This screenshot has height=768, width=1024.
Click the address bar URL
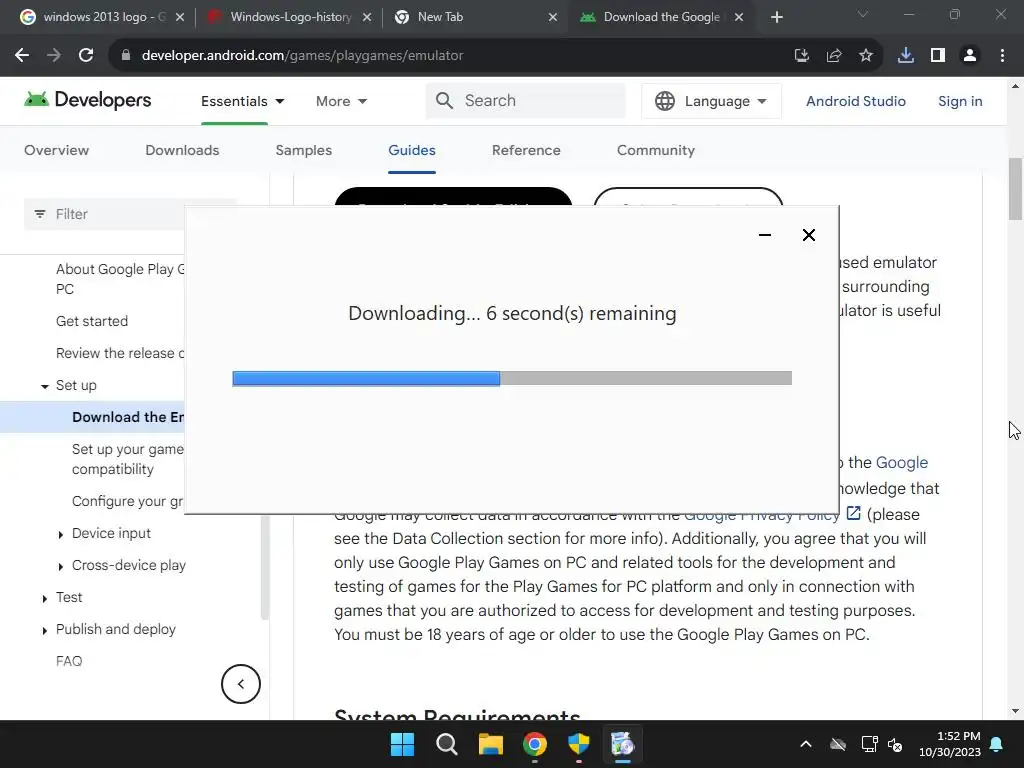point(302,56)
